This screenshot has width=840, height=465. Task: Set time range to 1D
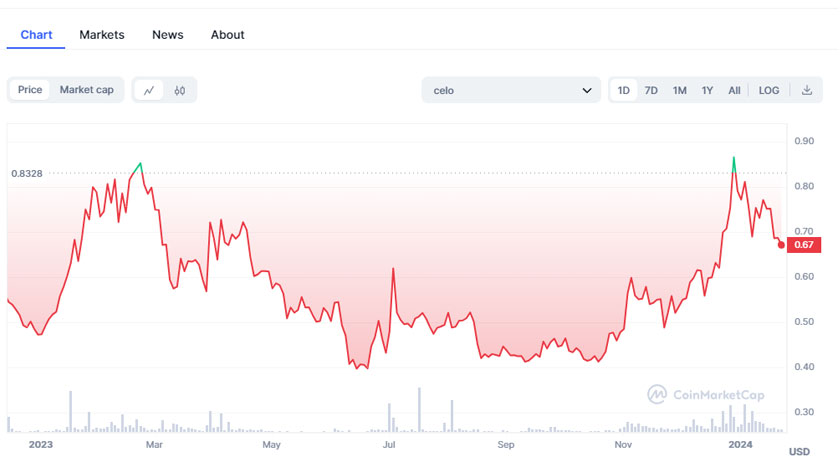(x=624, y=90)
